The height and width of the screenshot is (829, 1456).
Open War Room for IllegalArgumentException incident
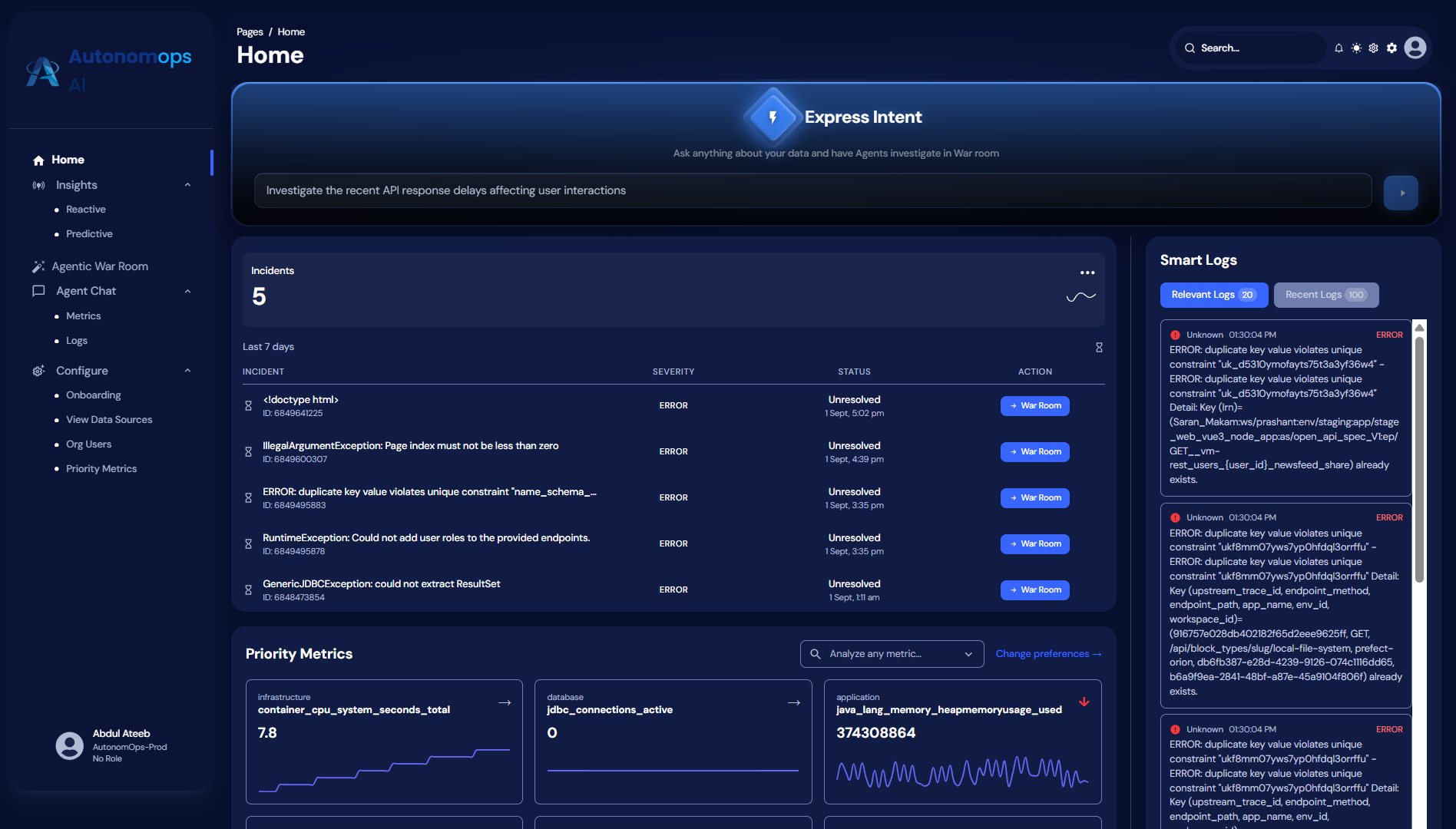(x=1034, y=452)
